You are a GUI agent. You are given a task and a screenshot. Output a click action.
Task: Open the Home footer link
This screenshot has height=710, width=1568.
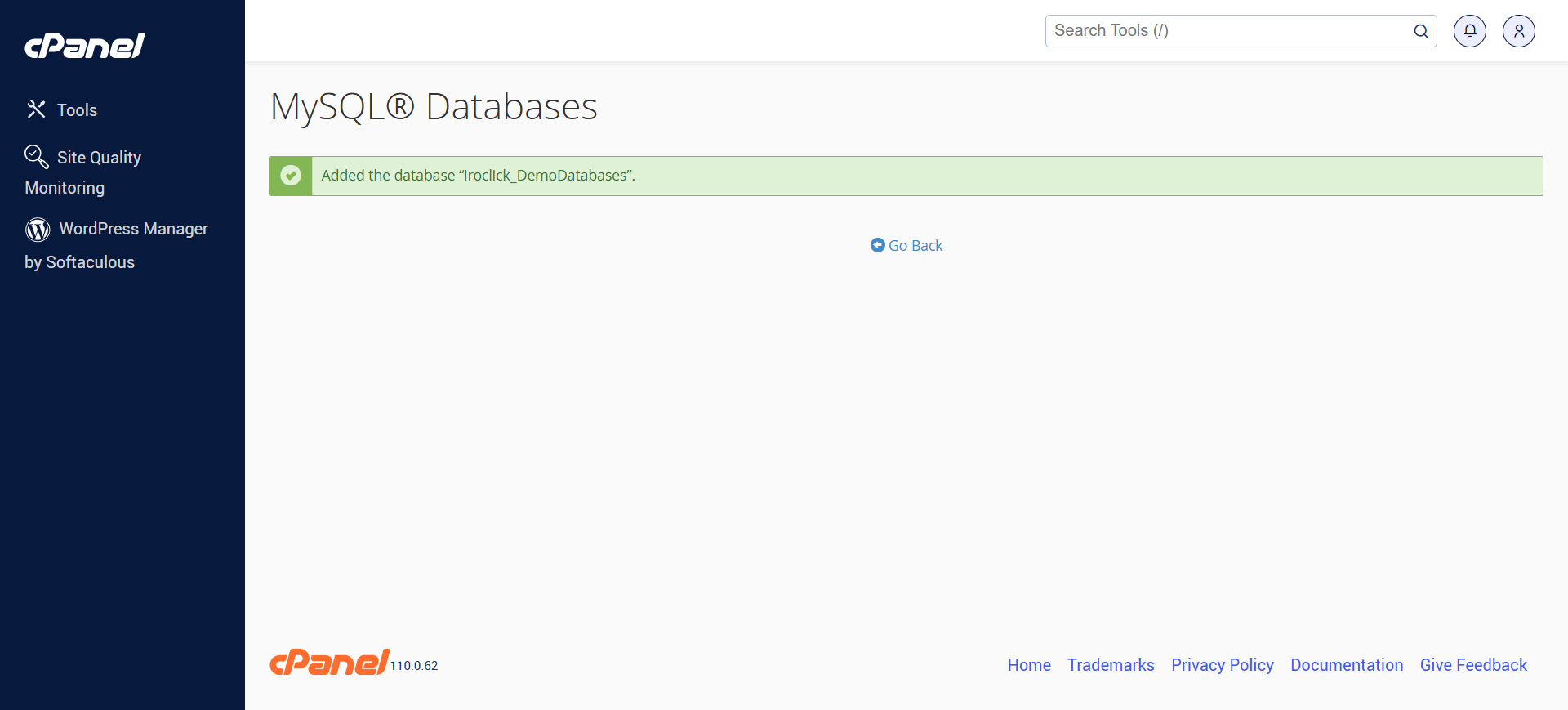pos(1028,665)
